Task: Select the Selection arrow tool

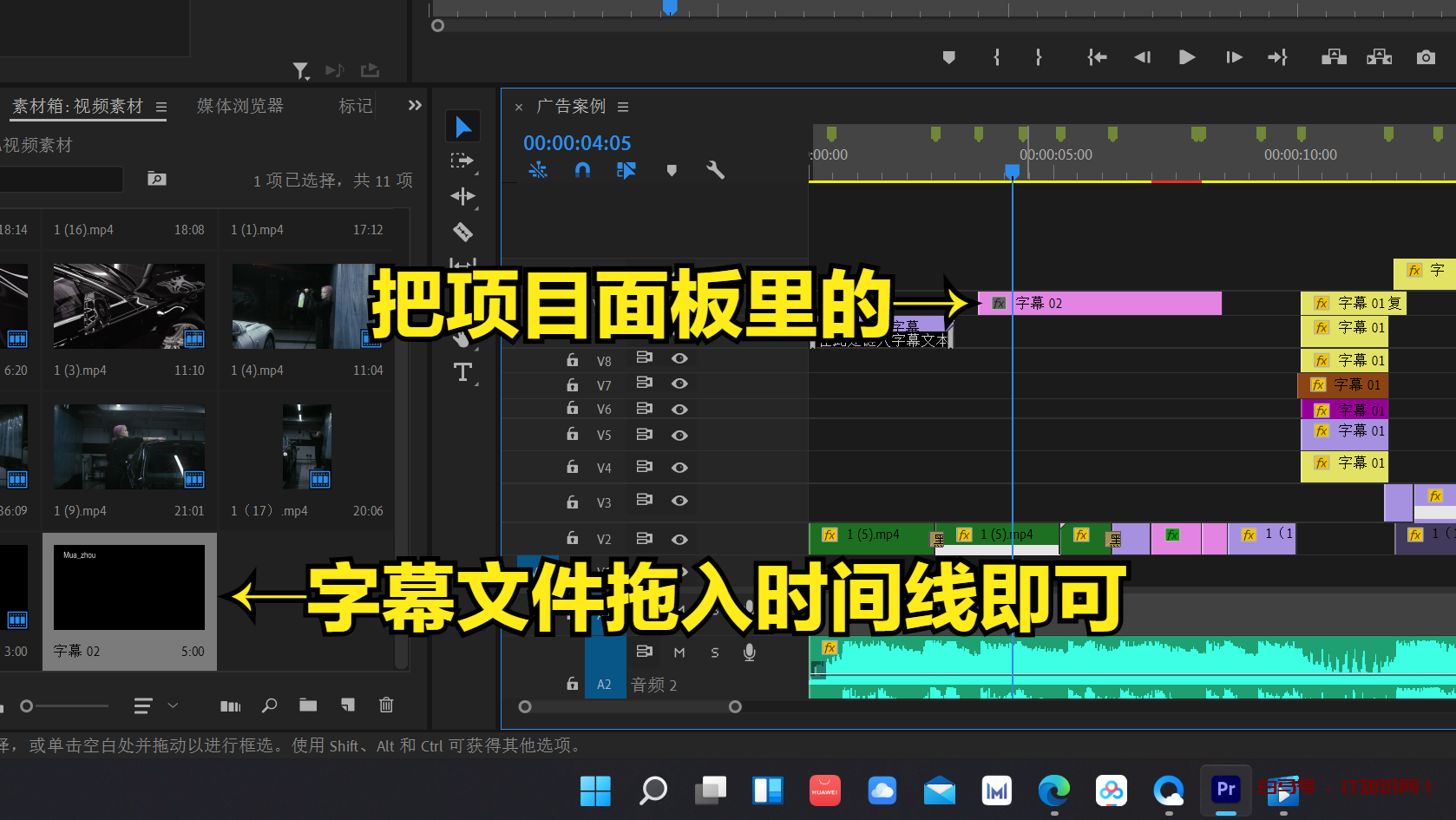Action: click(x=463, y=127)
